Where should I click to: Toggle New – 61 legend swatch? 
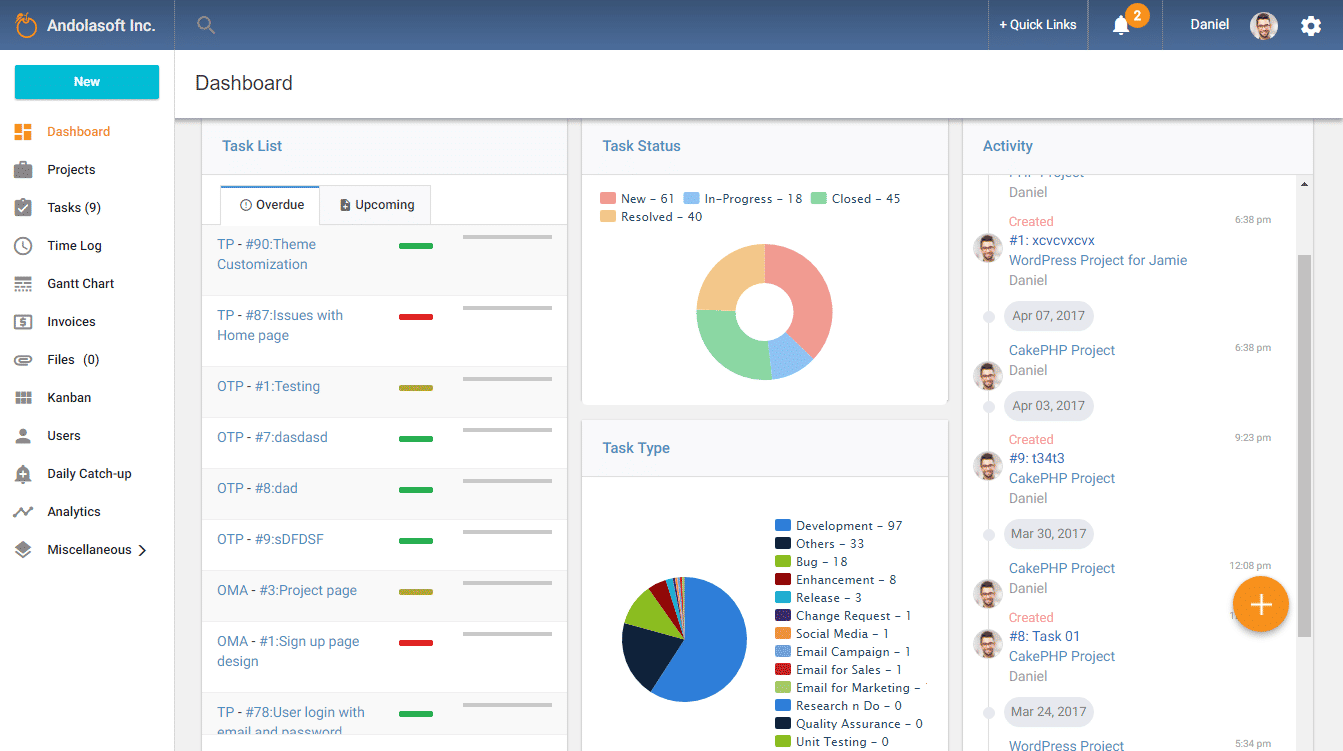click(x=608, y=199)
